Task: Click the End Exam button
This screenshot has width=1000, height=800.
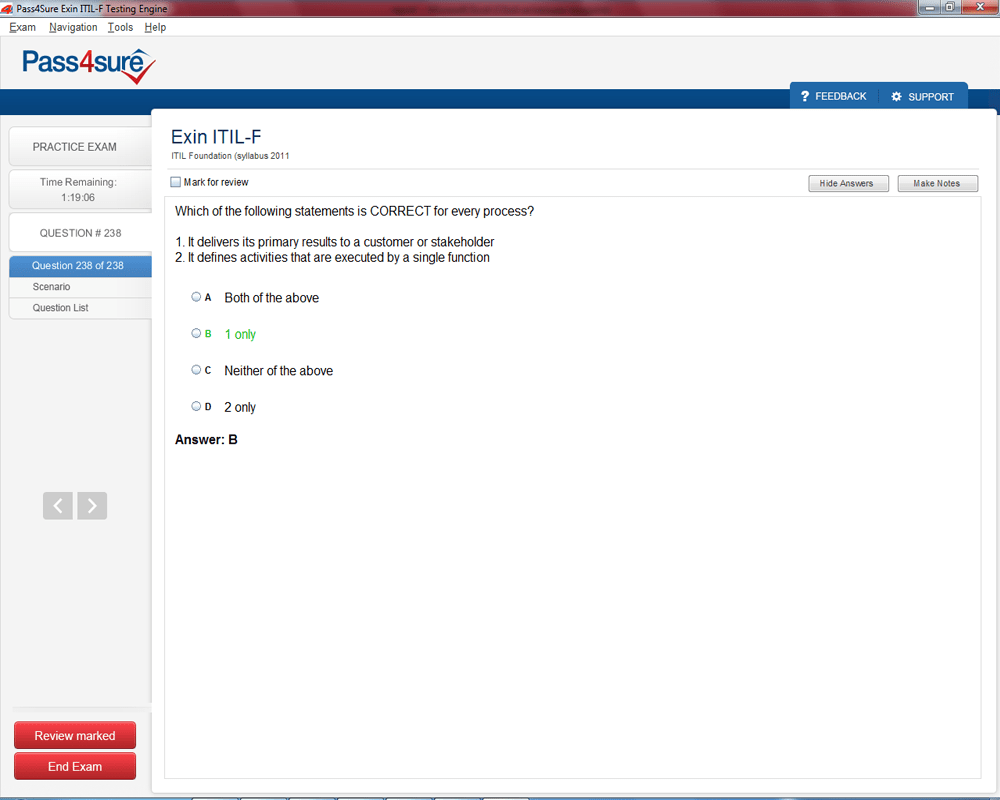Action: coord(75,766)
